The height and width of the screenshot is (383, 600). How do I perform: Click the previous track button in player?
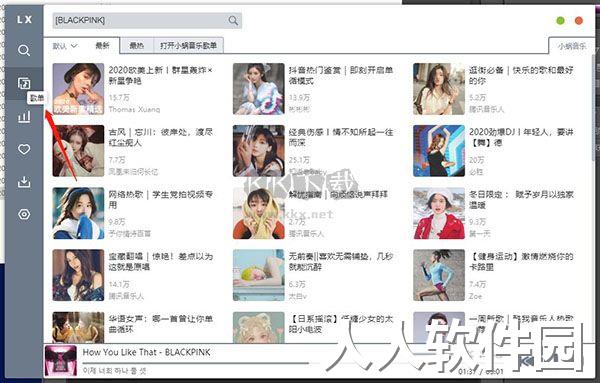click(x=527, y=361)
